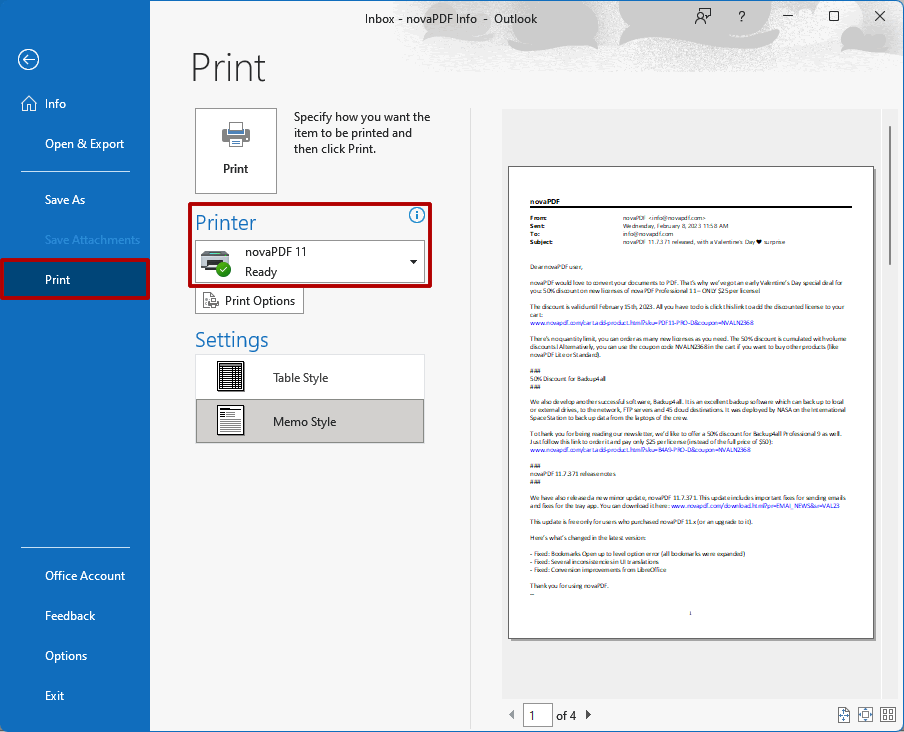This screenshot has height=732, width=904.
Task: Open Print Options dialog
Action: (249, 300)
